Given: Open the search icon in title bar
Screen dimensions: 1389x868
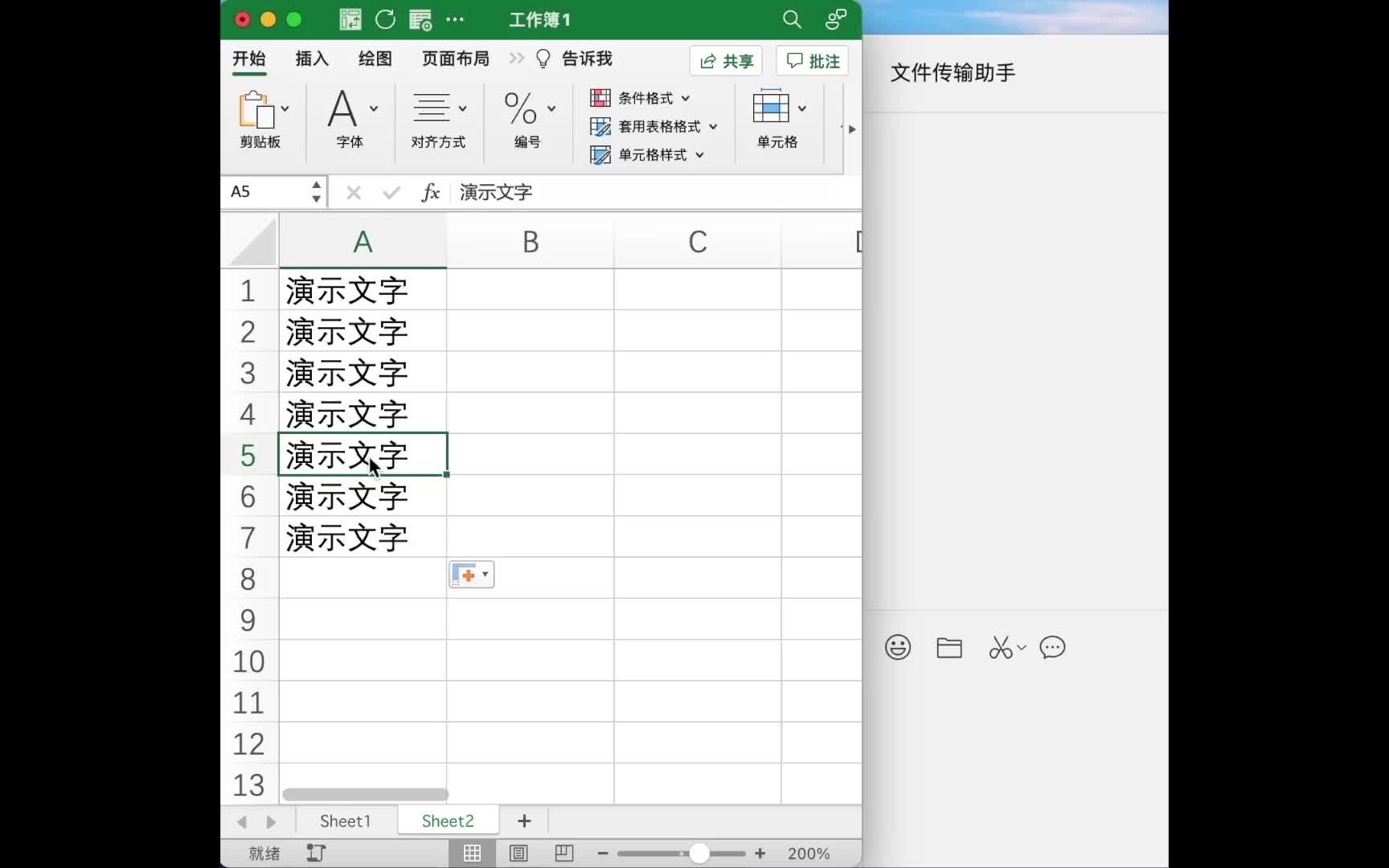Looking at the screenshot, I should pos(792,19).
